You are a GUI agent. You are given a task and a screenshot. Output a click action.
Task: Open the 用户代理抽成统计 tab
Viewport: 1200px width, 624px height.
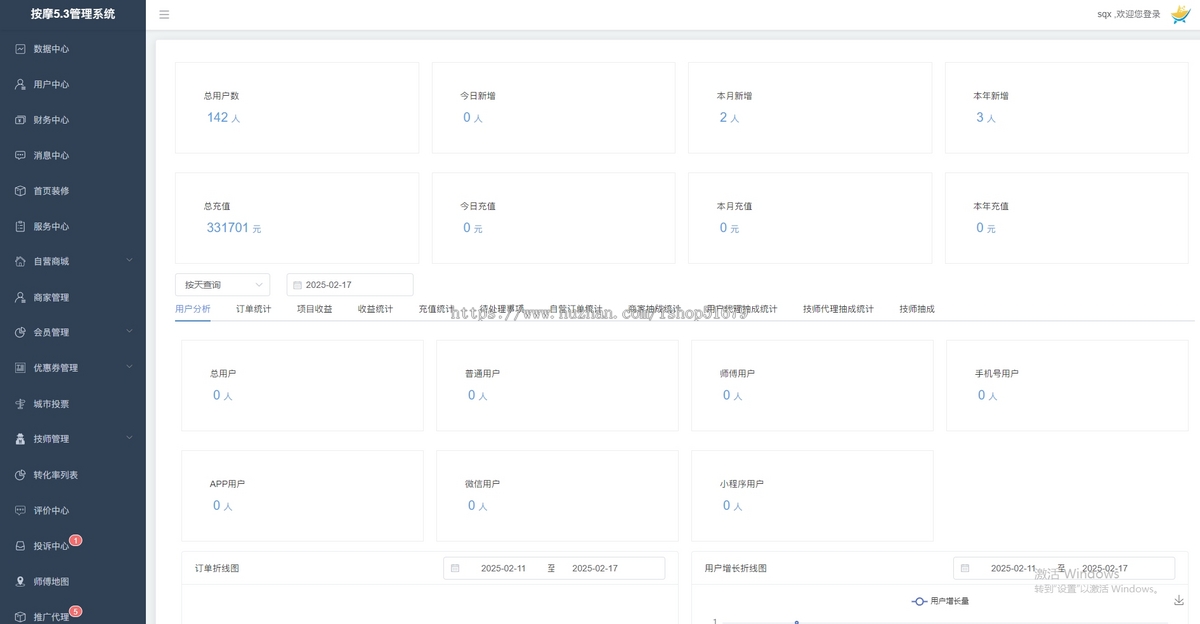[741, 309]
